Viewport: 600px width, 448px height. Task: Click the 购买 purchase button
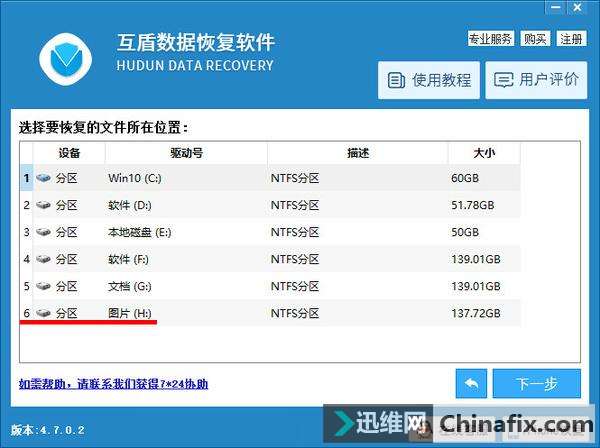[535, 39]
